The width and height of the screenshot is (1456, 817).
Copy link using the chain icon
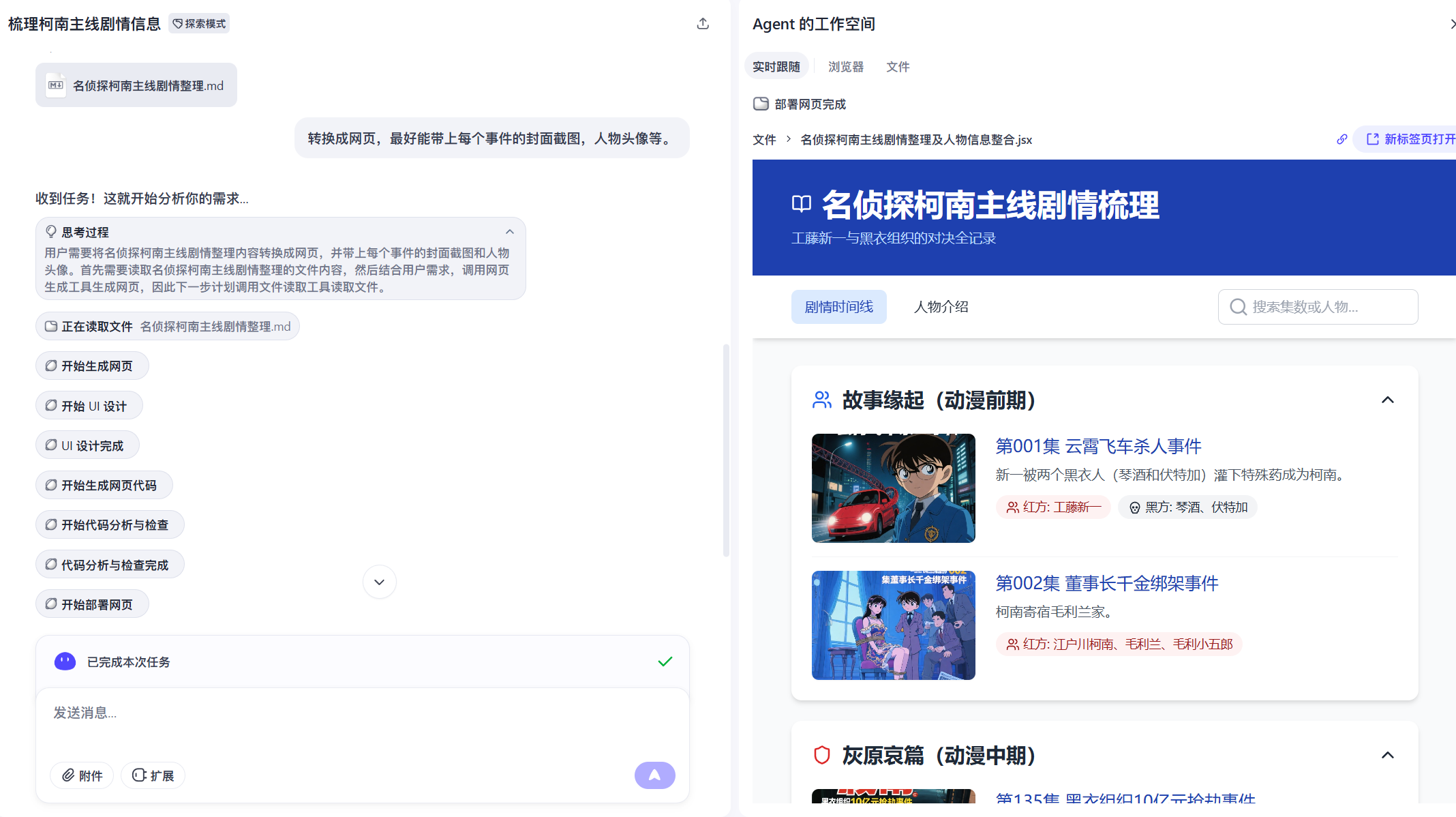[x=1342, y=139]
